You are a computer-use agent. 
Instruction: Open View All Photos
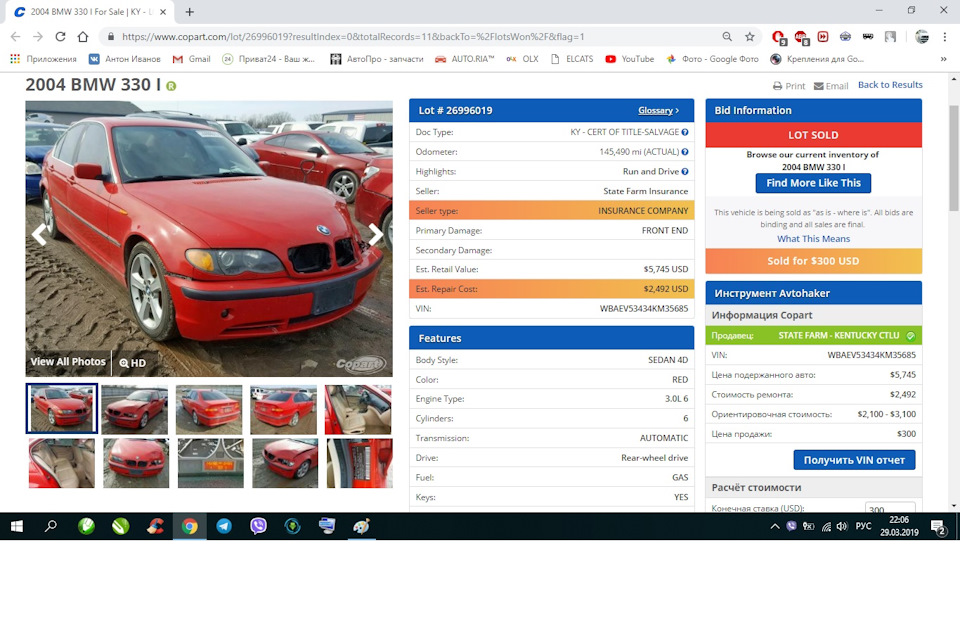[x=68, y=362]
